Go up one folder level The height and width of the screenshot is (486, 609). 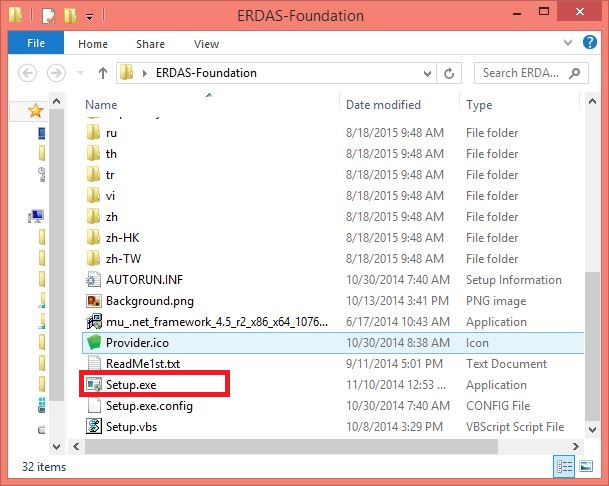(x=103, y=73)
